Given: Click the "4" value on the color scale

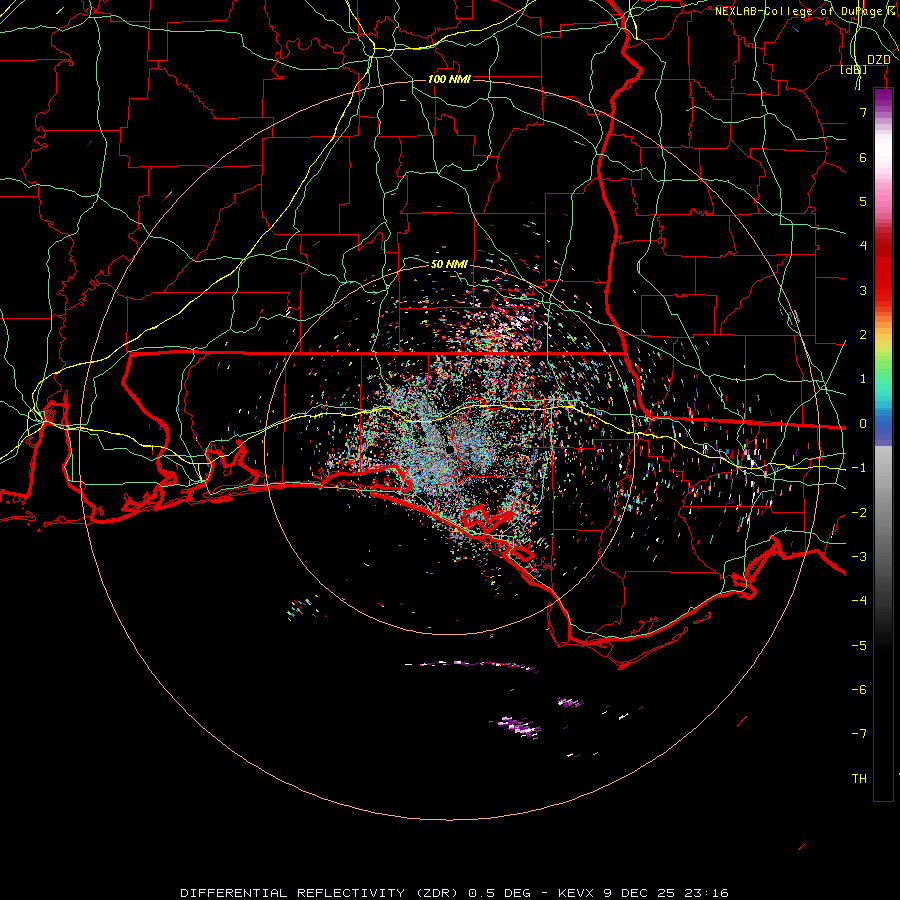Looking at the screenshot, I should 863,246.
